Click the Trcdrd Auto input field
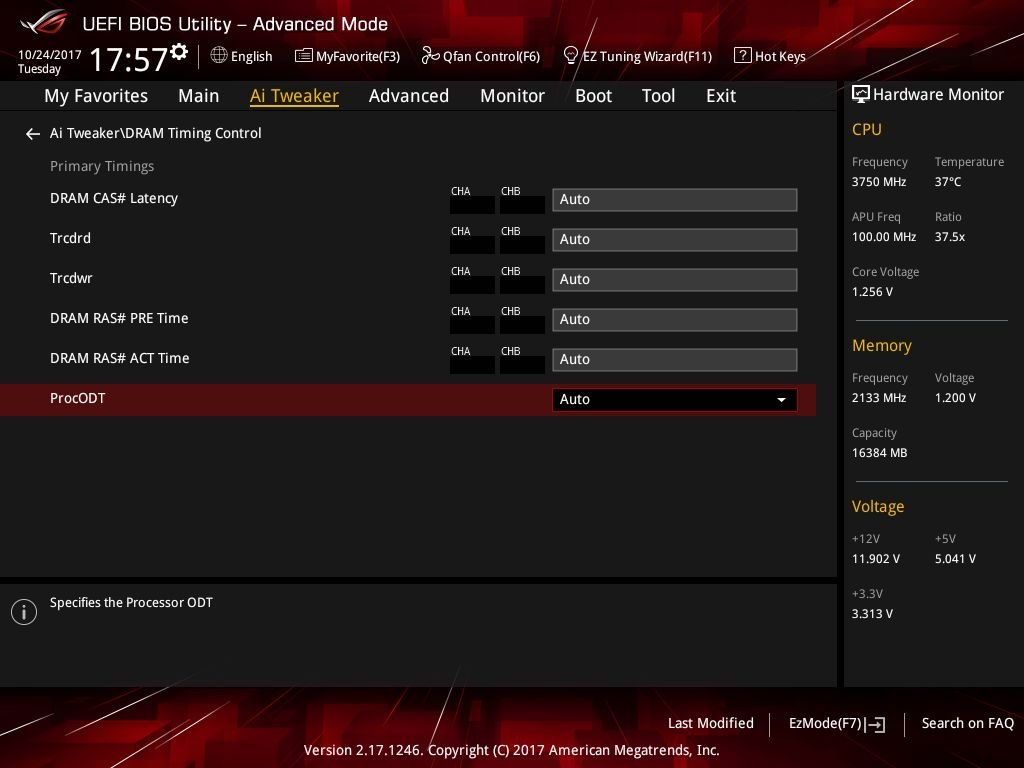The image size is (1024, 768). pyautogui.click(x=675, y=240)
